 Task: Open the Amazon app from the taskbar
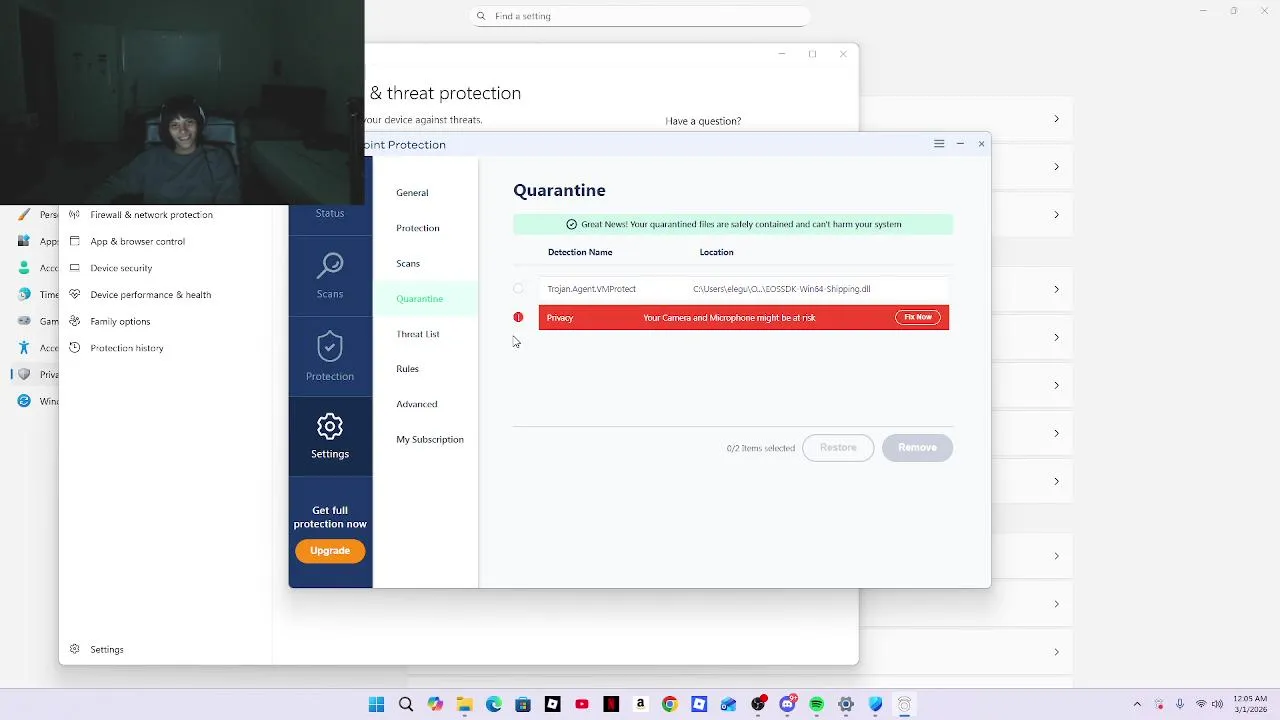pyautogui.click(x=641, y=705)
